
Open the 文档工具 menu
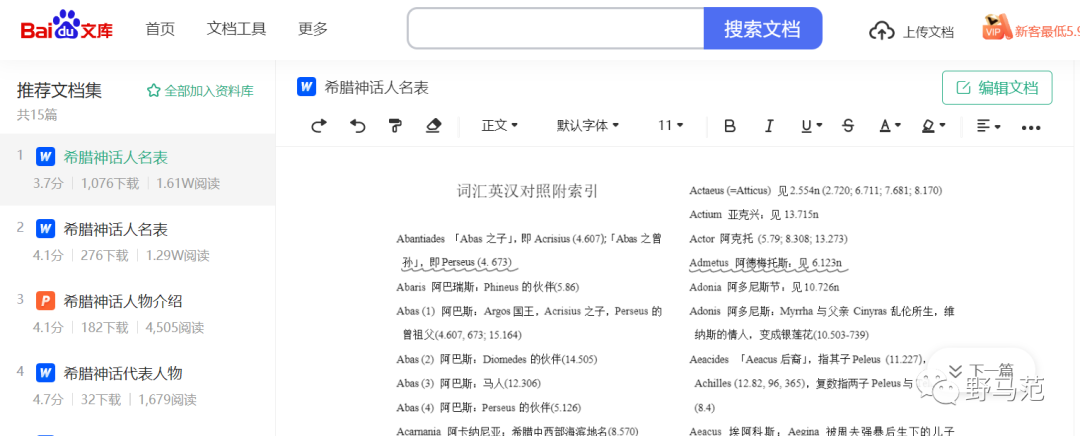pyautogui.click(x=236, y=29)
